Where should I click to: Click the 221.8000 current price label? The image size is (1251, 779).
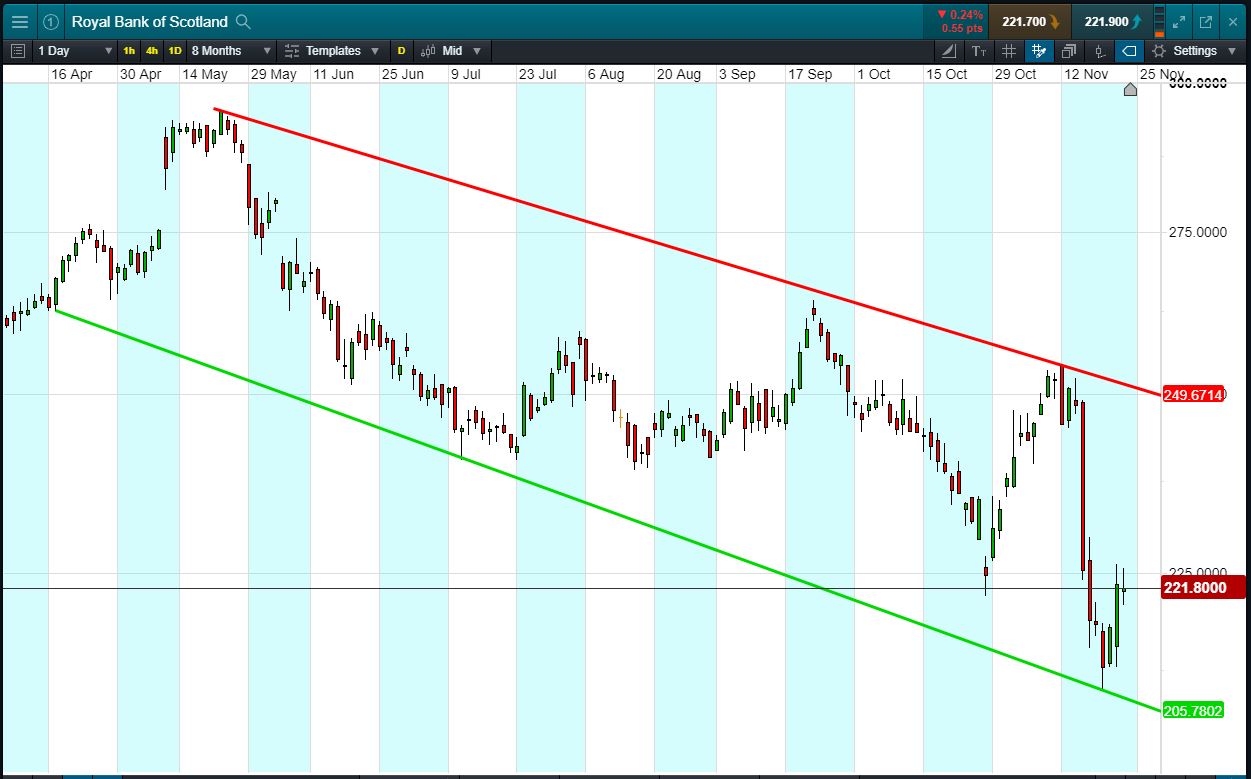(1204, 588)
